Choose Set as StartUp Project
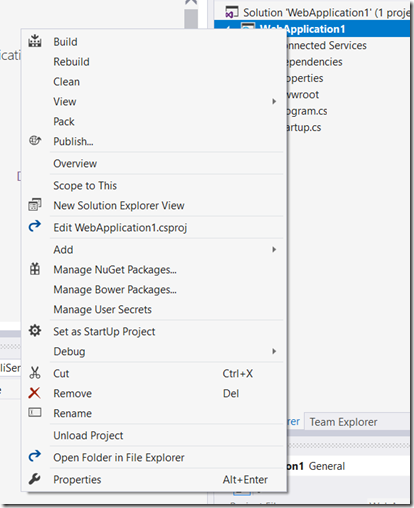Image resolution: width=414 pixels, height=508 pixels. [153, 332]
